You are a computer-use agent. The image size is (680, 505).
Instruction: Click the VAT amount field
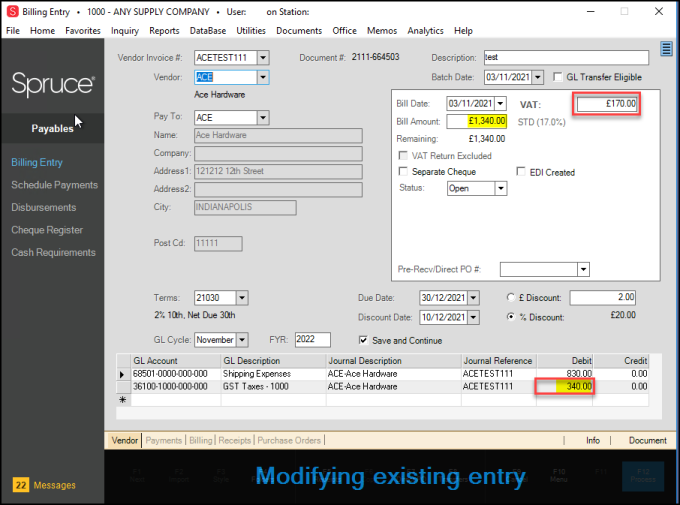(607, 104)
